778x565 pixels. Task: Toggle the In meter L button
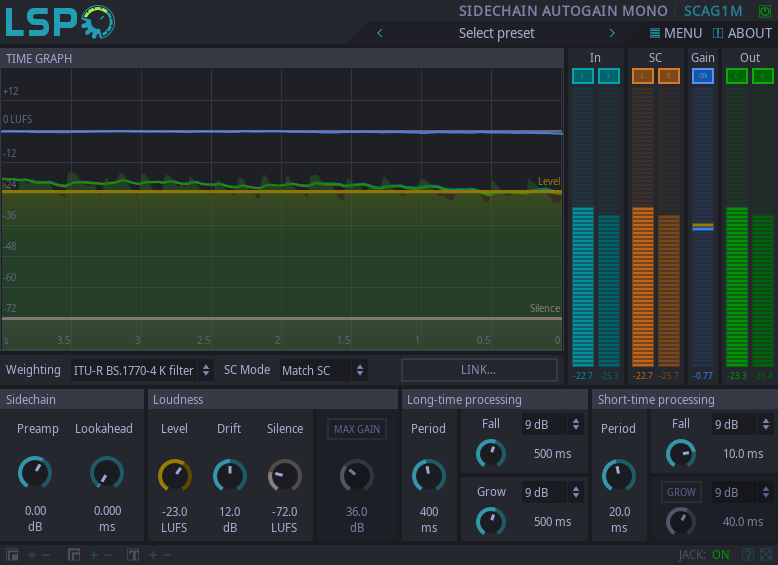click(583, 76)
